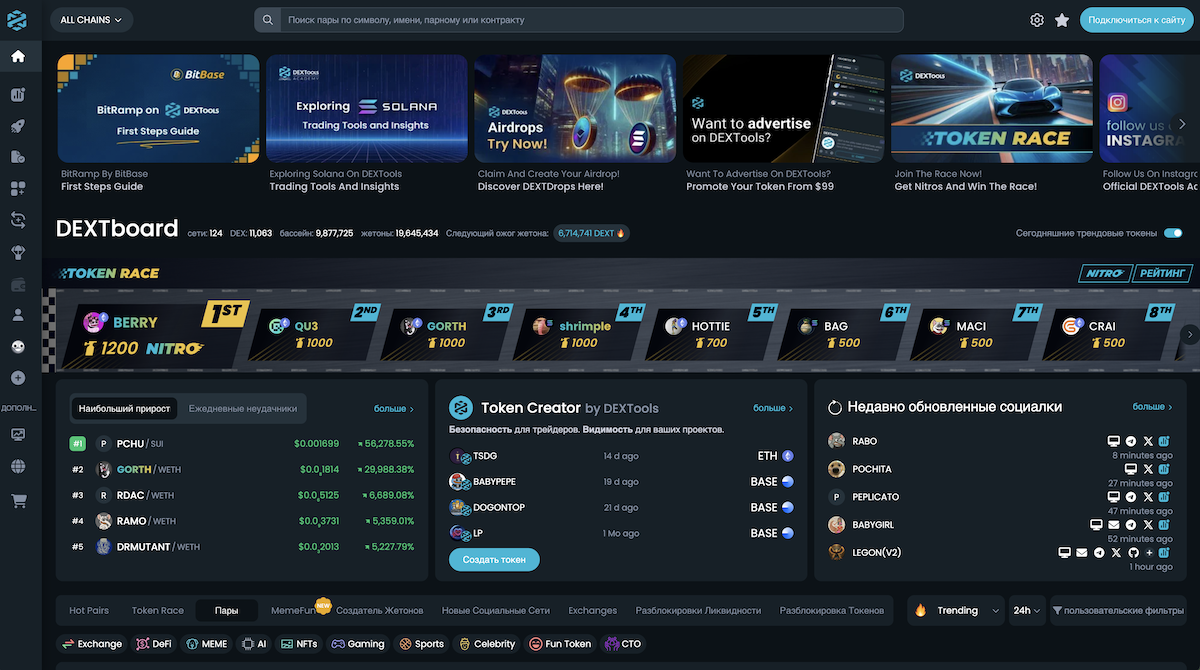Open the pair explorer chart icon in sidebar

18,95
